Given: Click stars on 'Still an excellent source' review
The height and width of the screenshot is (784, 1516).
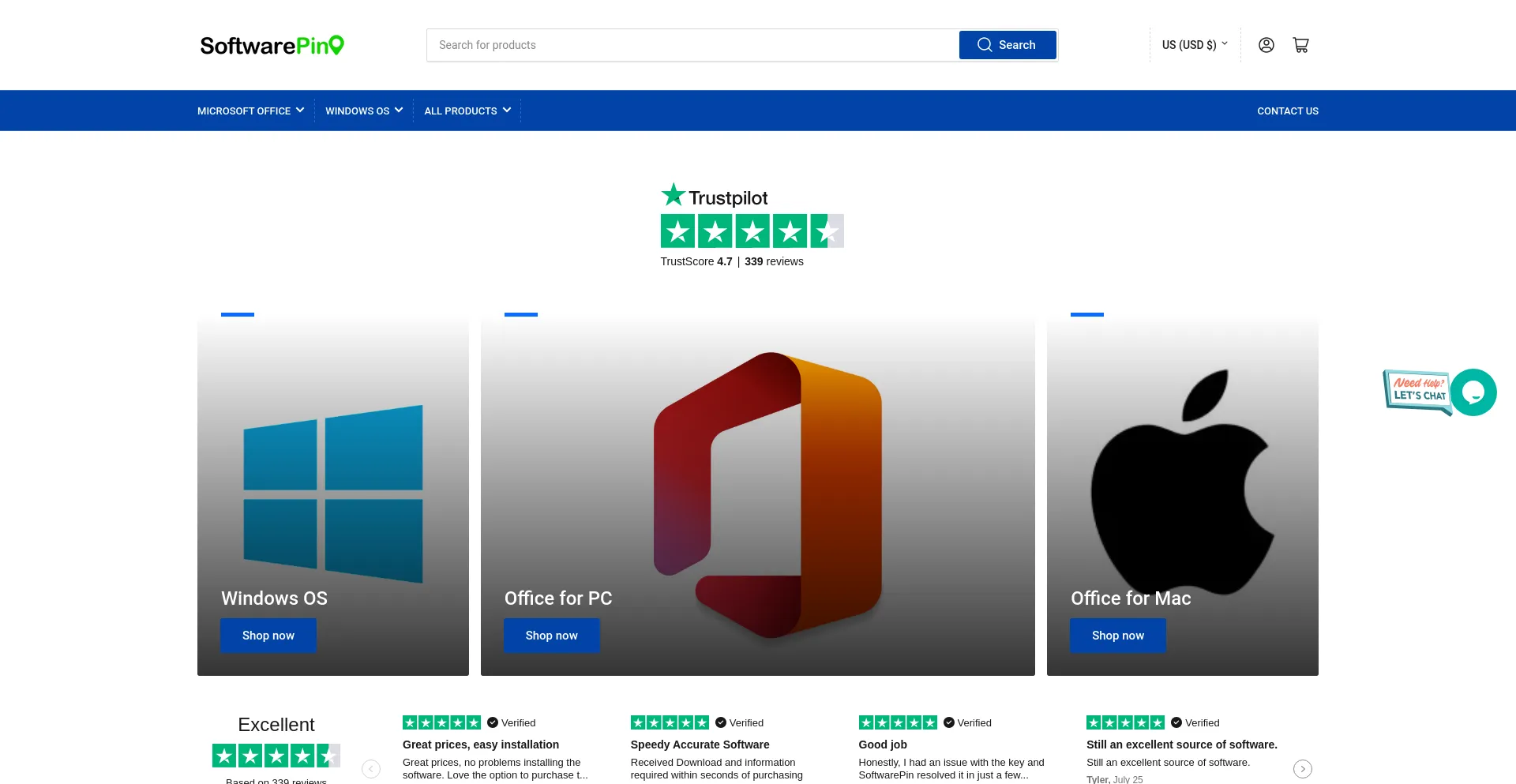Looking at the screenshot, I should pyautogui.click(x=1125, y=722).
